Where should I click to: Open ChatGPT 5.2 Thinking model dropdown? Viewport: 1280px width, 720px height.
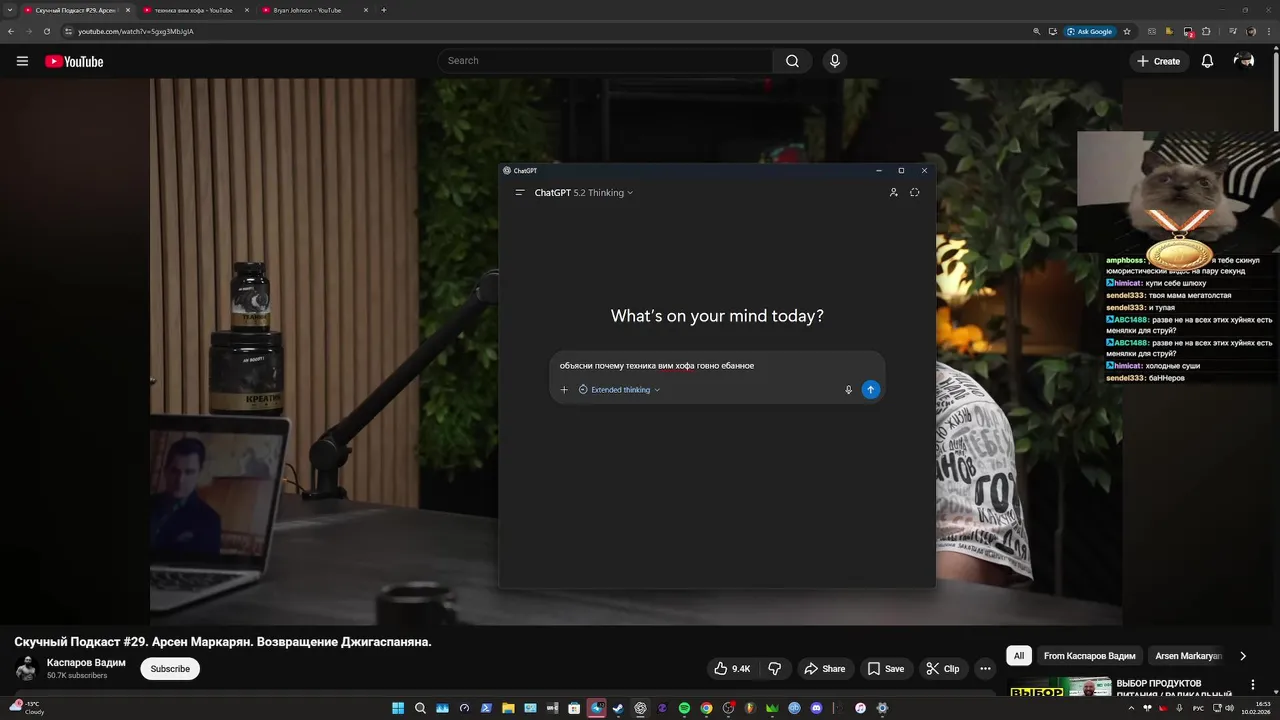(584, 192)
